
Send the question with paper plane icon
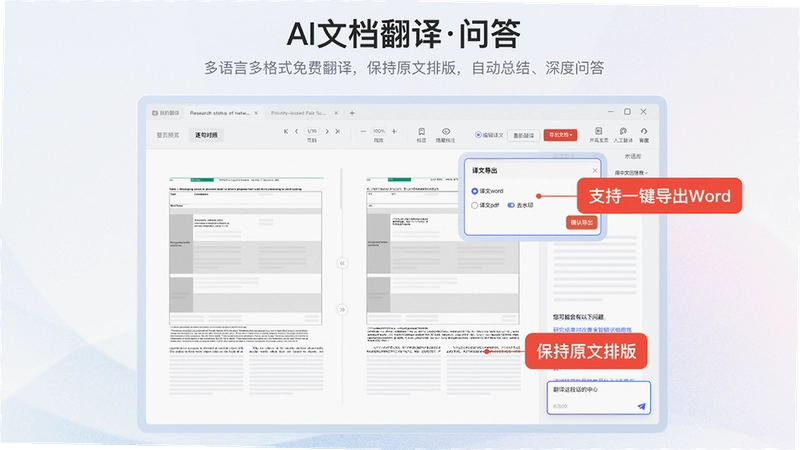[641, 406]
